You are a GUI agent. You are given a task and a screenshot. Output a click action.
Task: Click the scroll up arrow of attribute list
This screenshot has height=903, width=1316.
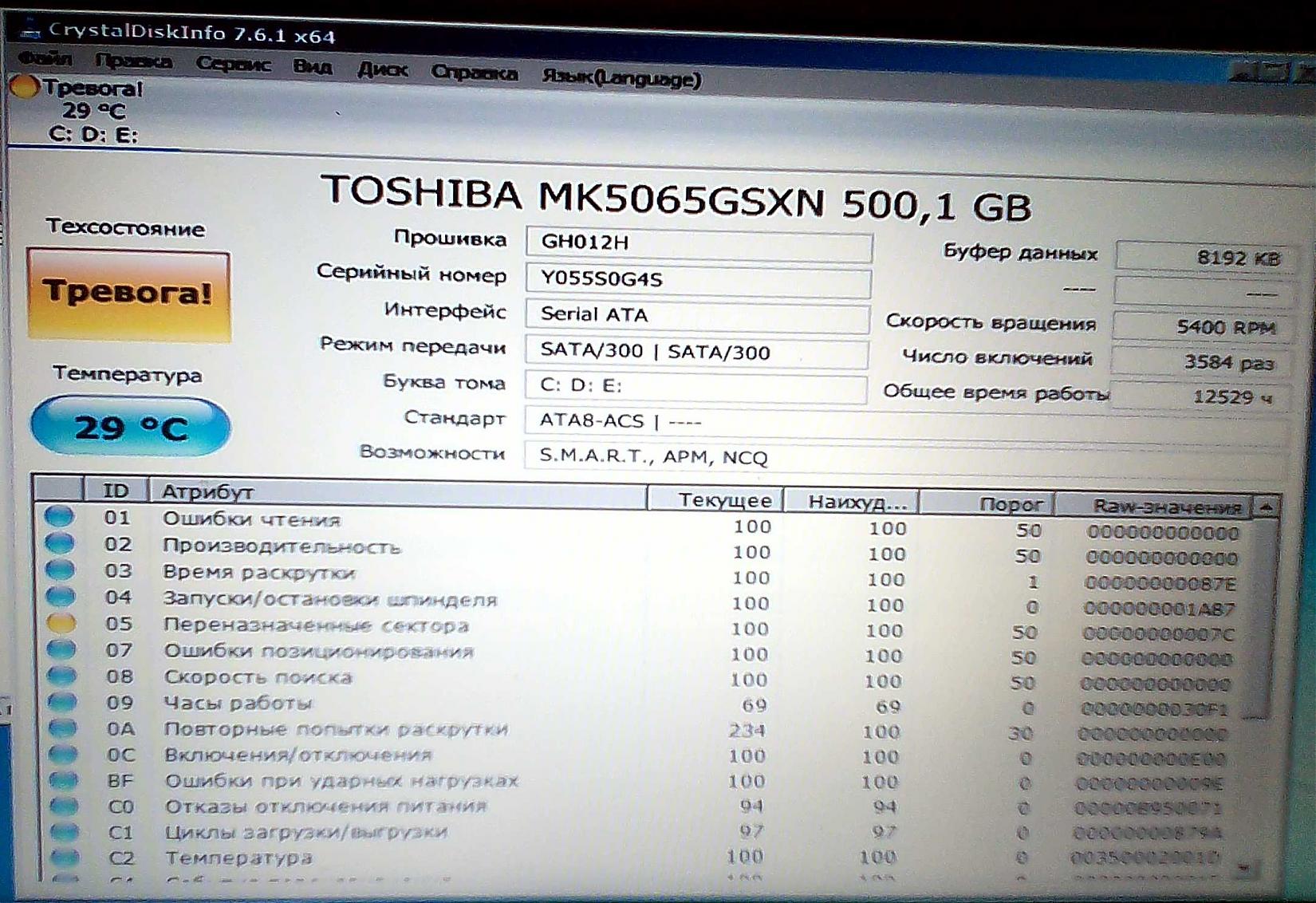click(x=1266, y=507)
